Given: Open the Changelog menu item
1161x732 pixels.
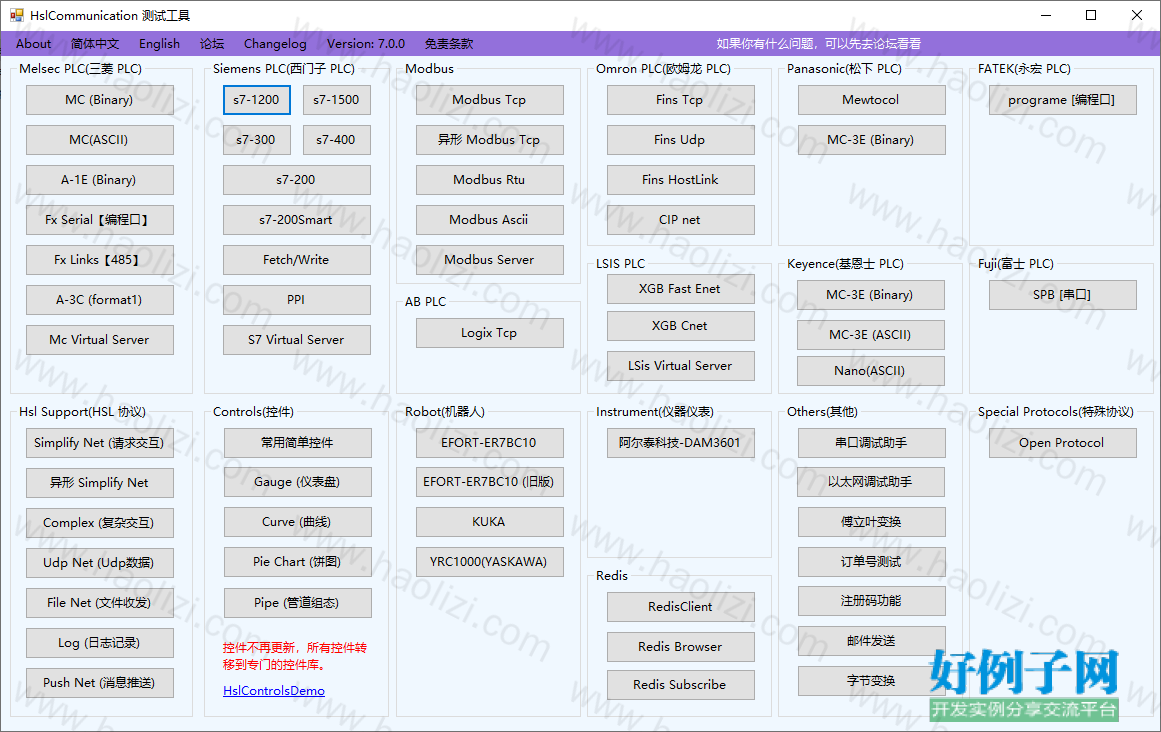Looking at the screenshot, I should tap(275, 44).
